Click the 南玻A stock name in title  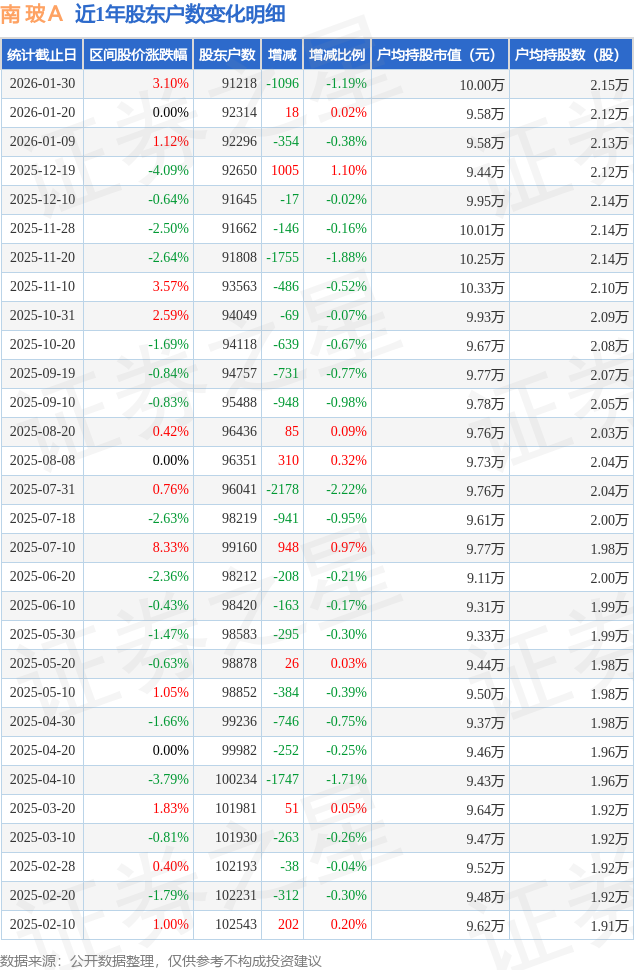pyautogui.click(x=32, y=14)
